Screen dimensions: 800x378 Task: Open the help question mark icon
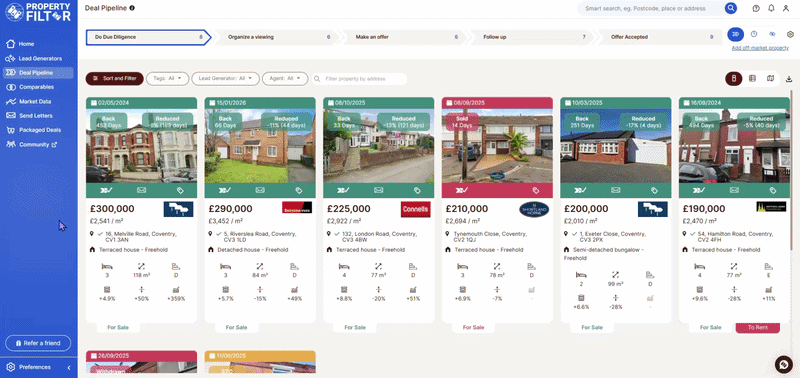pyautogui.click(x=756, y=8)
